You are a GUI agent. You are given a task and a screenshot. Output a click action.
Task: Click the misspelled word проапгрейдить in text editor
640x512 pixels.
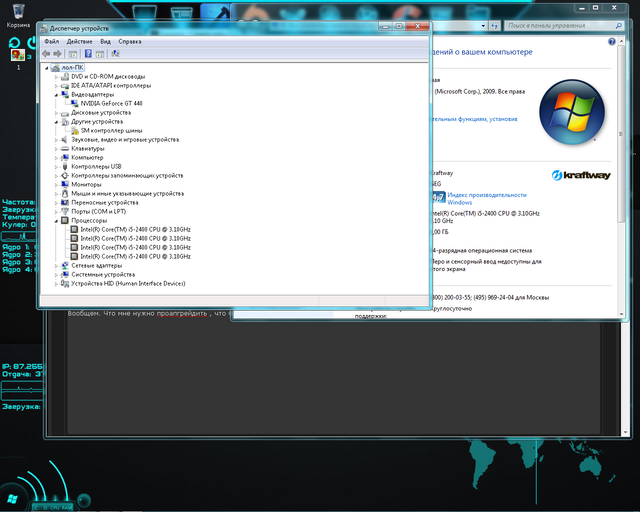coord(182,314)
